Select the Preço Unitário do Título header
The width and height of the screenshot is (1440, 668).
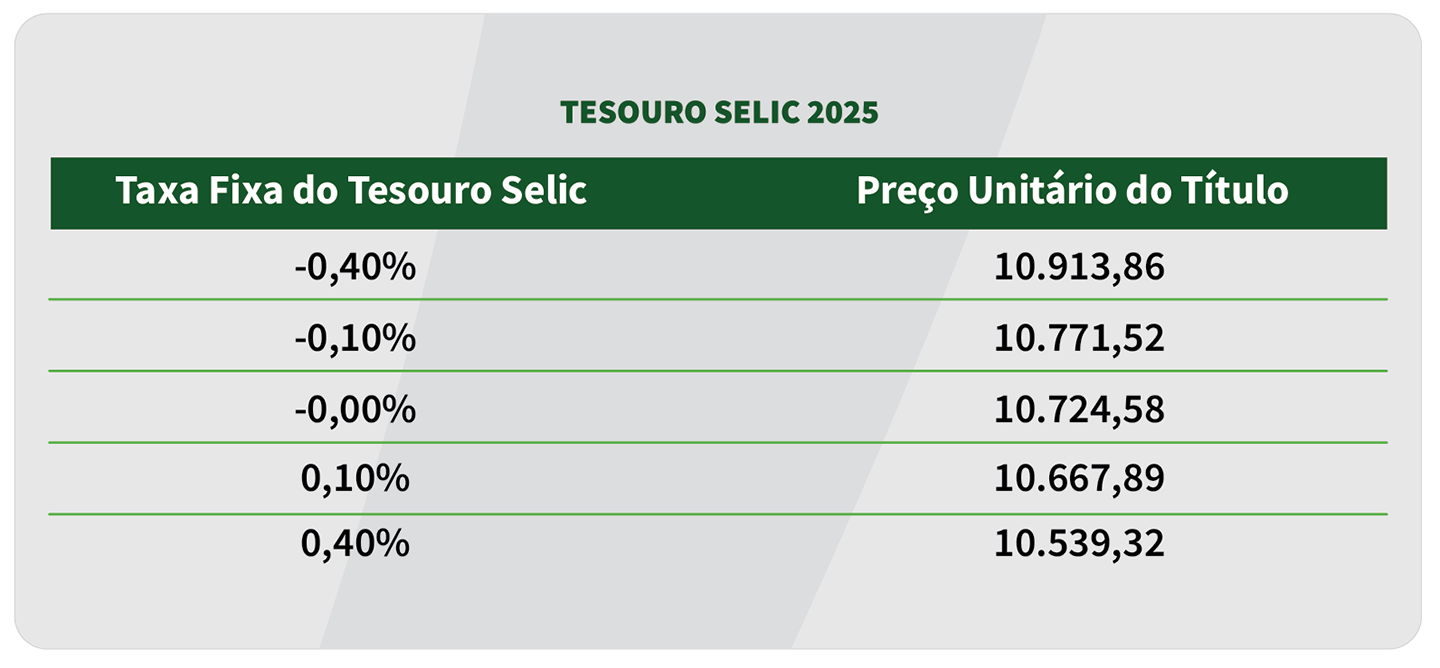1073,191
